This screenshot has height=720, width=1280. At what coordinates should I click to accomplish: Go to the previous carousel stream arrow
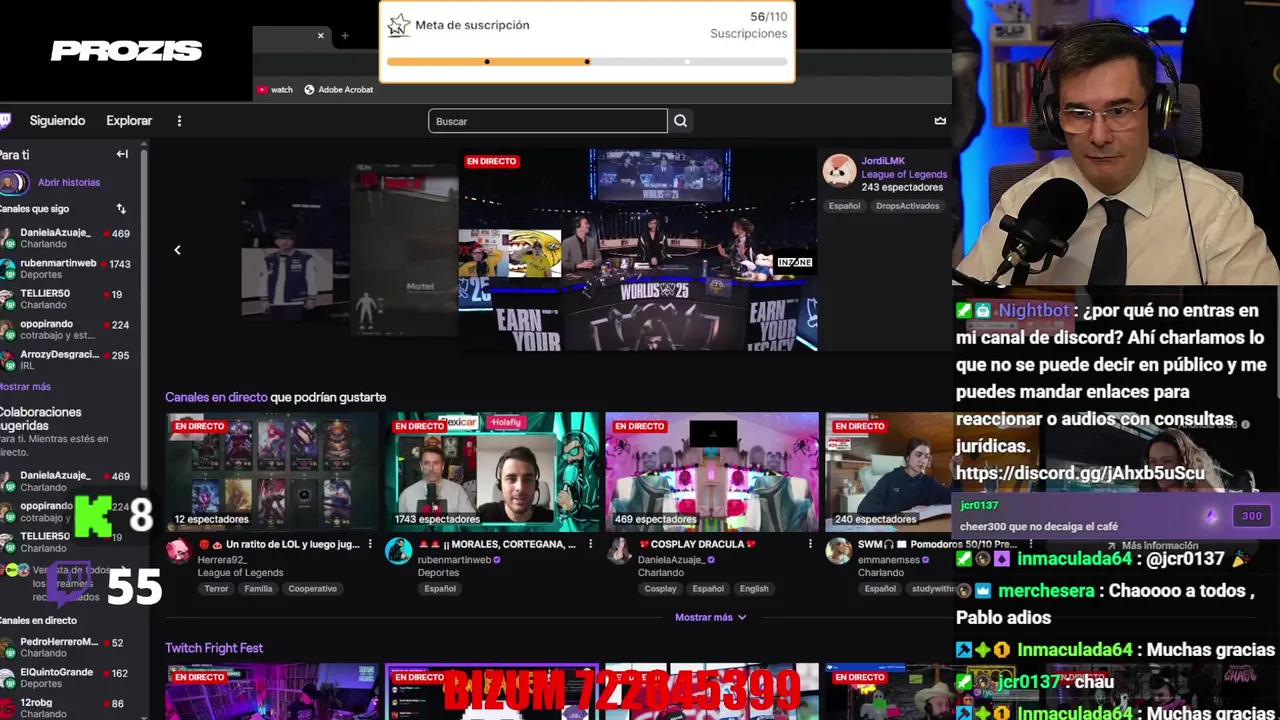(x=177, y=250)
